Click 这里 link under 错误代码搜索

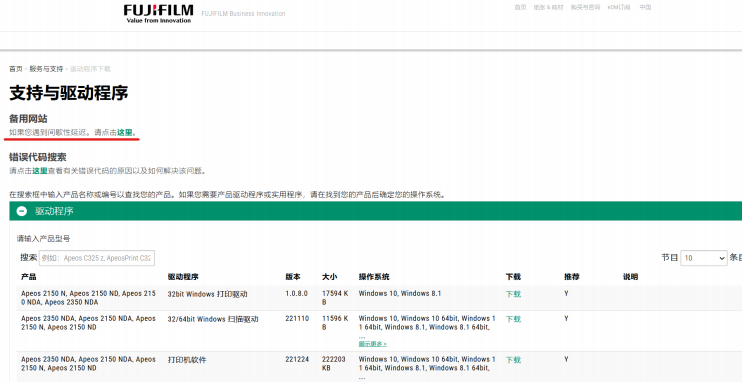[x=40, y=171]
